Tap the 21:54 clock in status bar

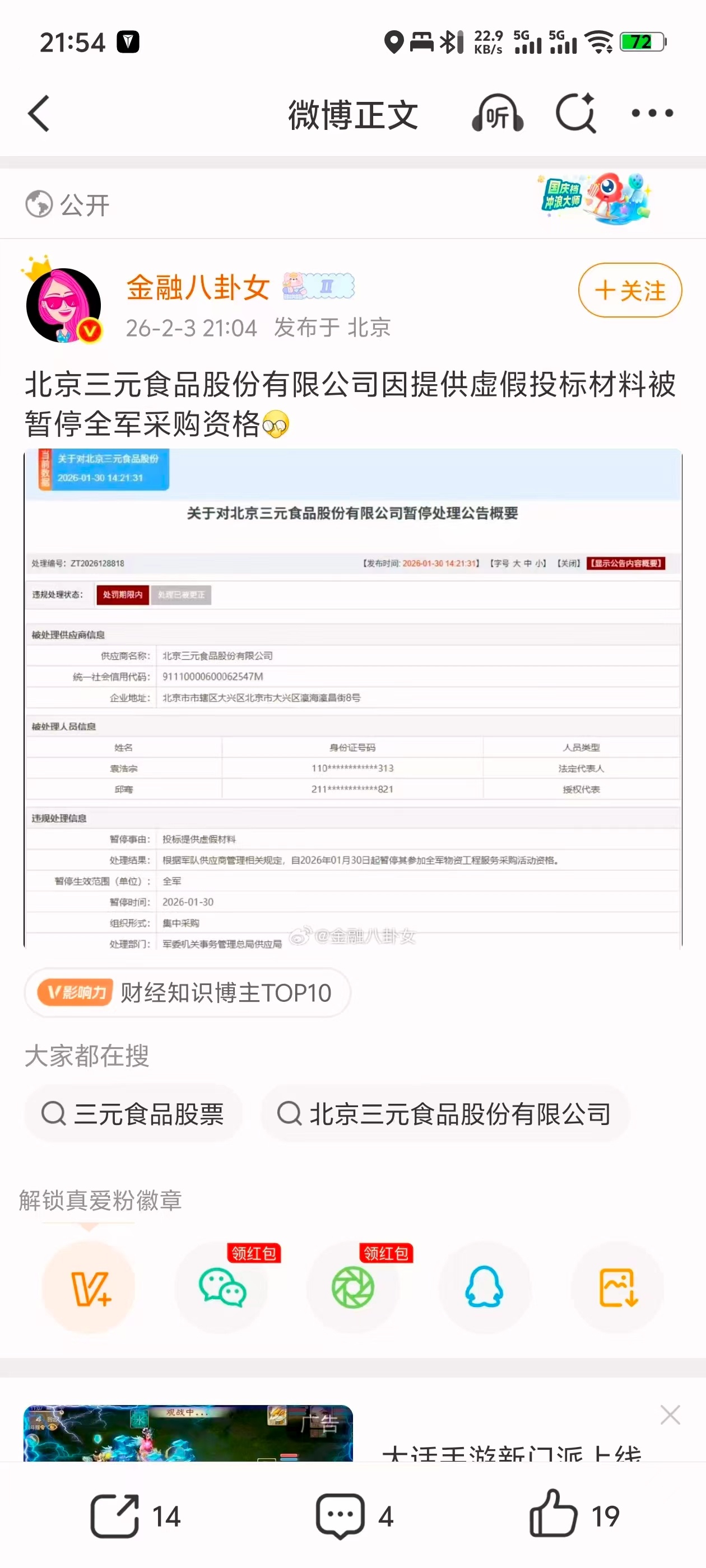[72, 43]
